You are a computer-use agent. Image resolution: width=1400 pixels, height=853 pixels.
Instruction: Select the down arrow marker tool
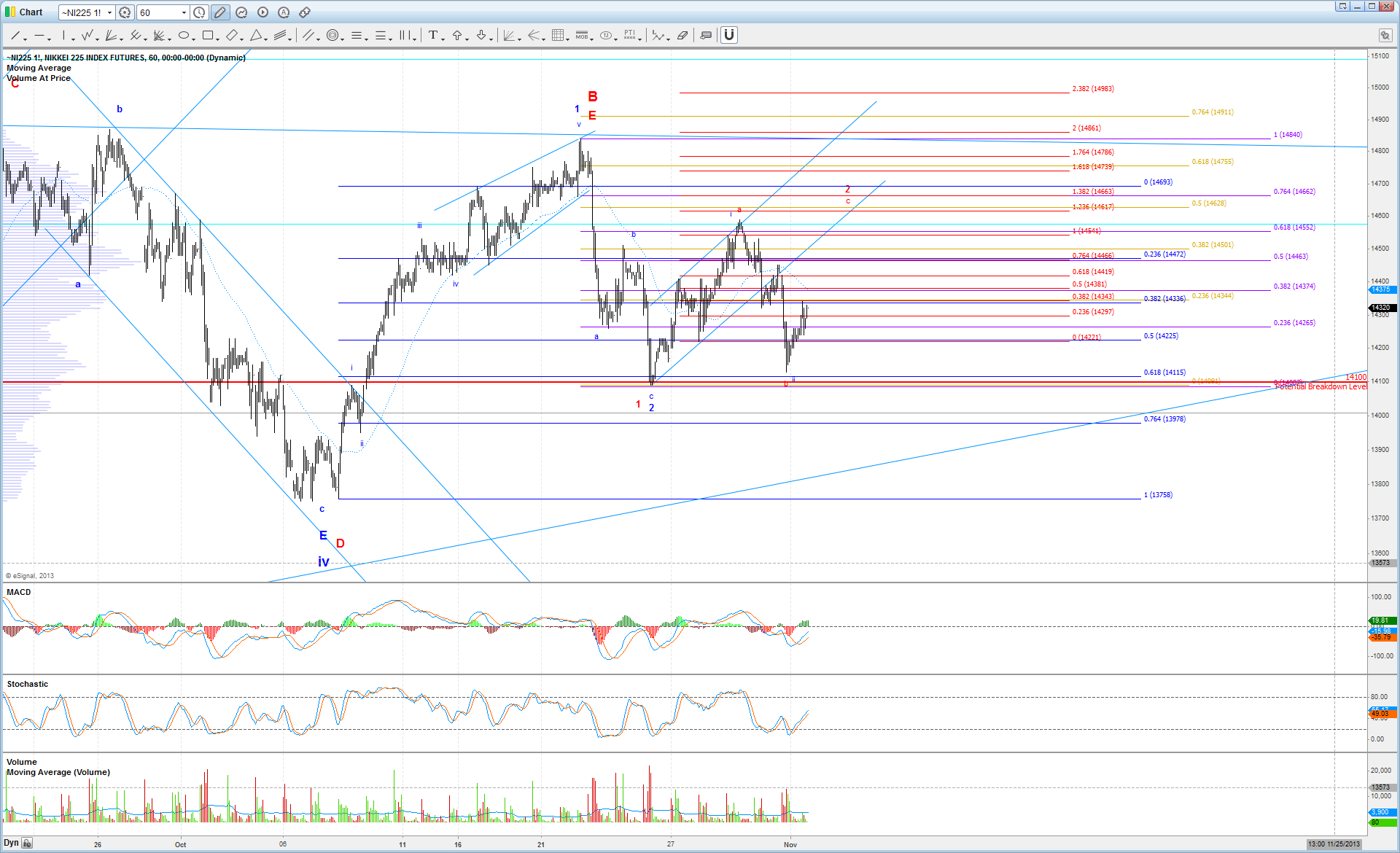pos(481,35)
